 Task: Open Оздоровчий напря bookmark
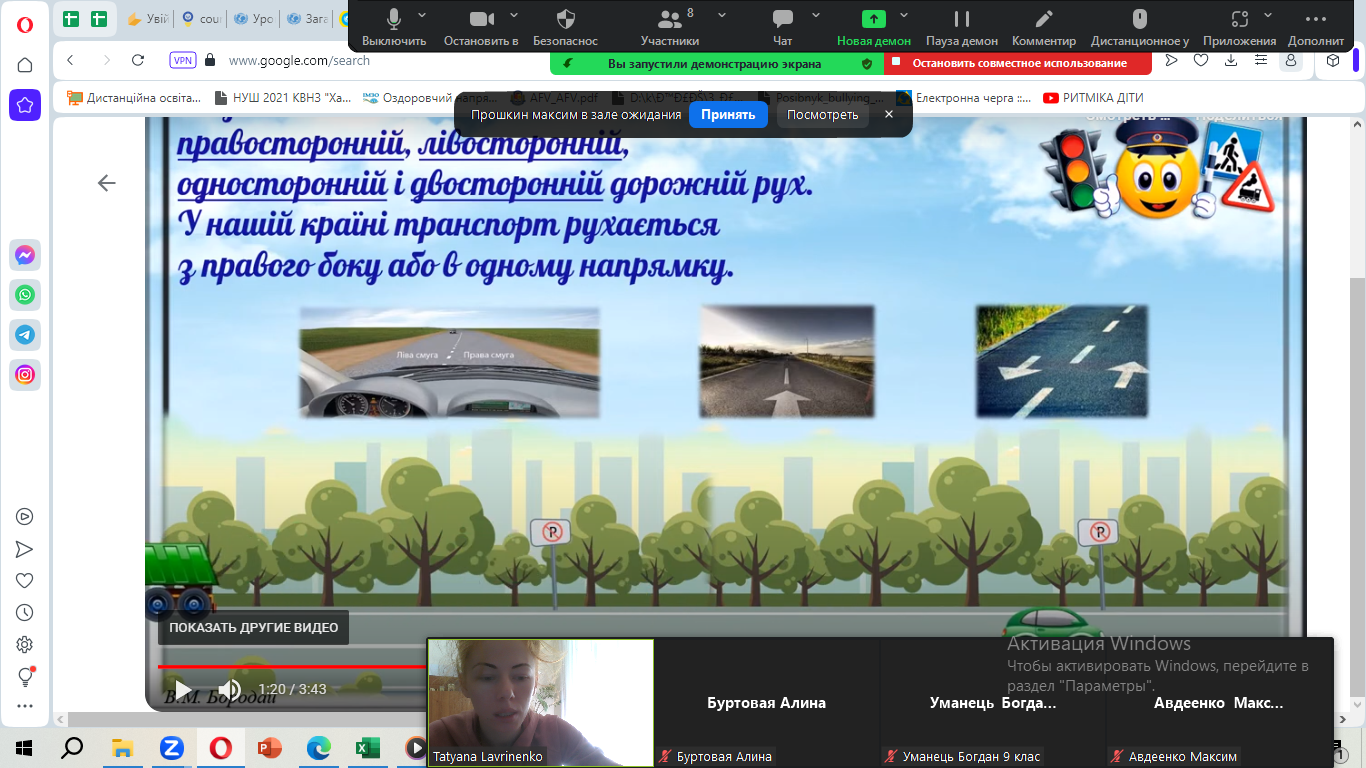point(430,98)
